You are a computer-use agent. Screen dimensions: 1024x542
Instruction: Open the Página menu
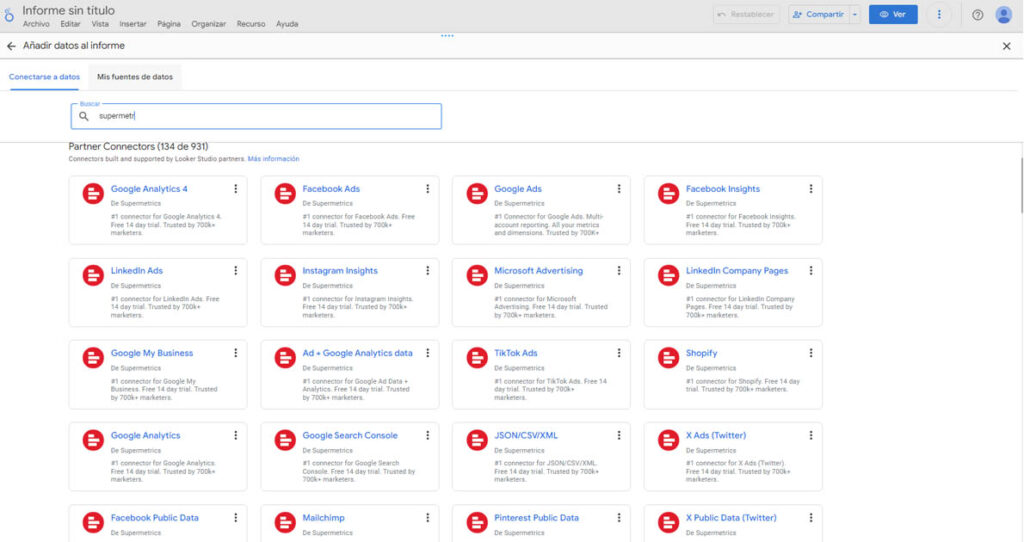click(168, 24)
